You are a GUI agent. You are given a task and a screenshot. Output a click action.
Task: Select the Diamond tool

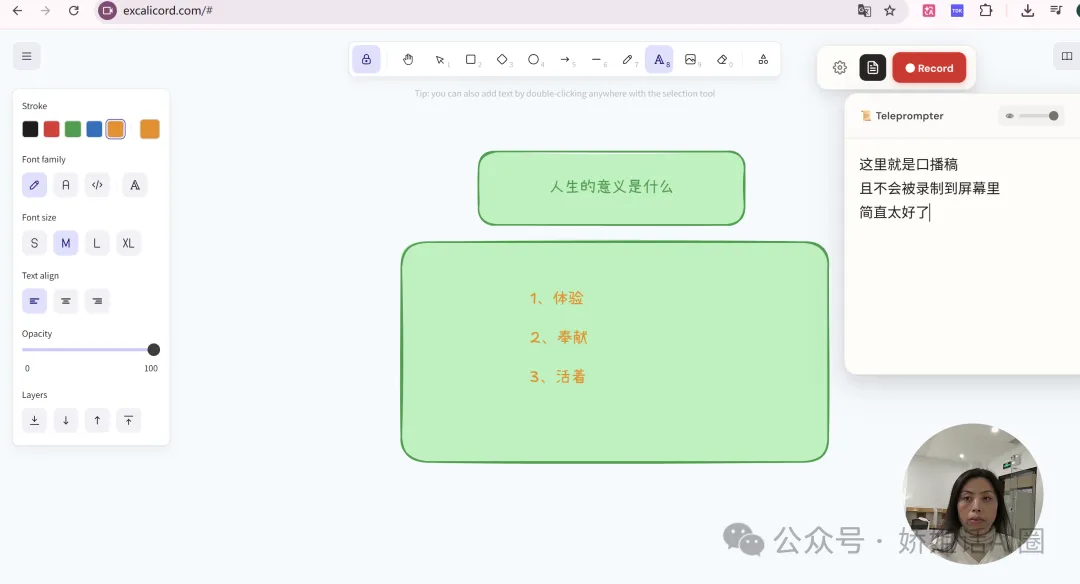(x=503, y=59)
